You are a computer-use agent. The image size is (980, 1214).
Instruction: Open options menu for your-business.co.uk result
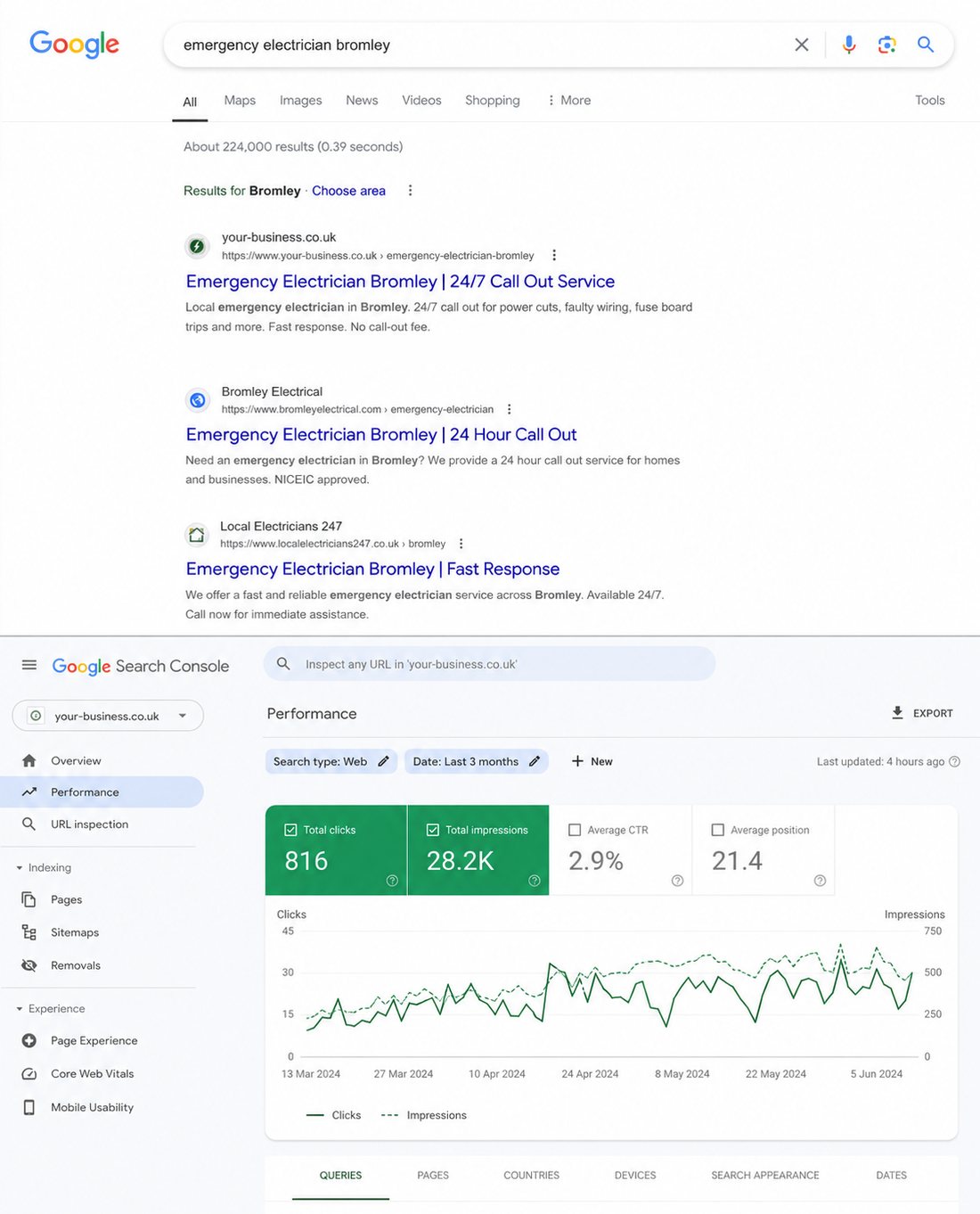click(x=554, y=255)
